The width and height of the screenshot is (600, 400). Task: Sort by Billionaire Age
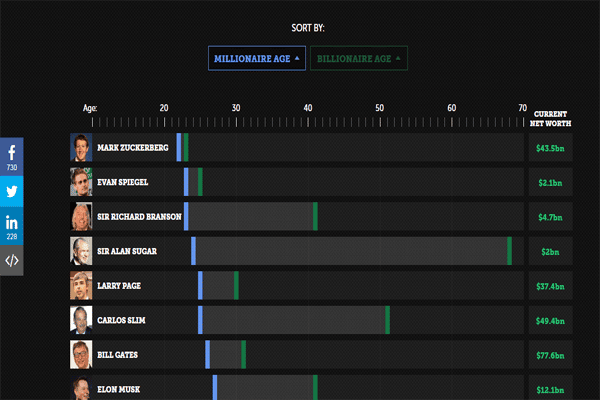(x=353, y=59)
